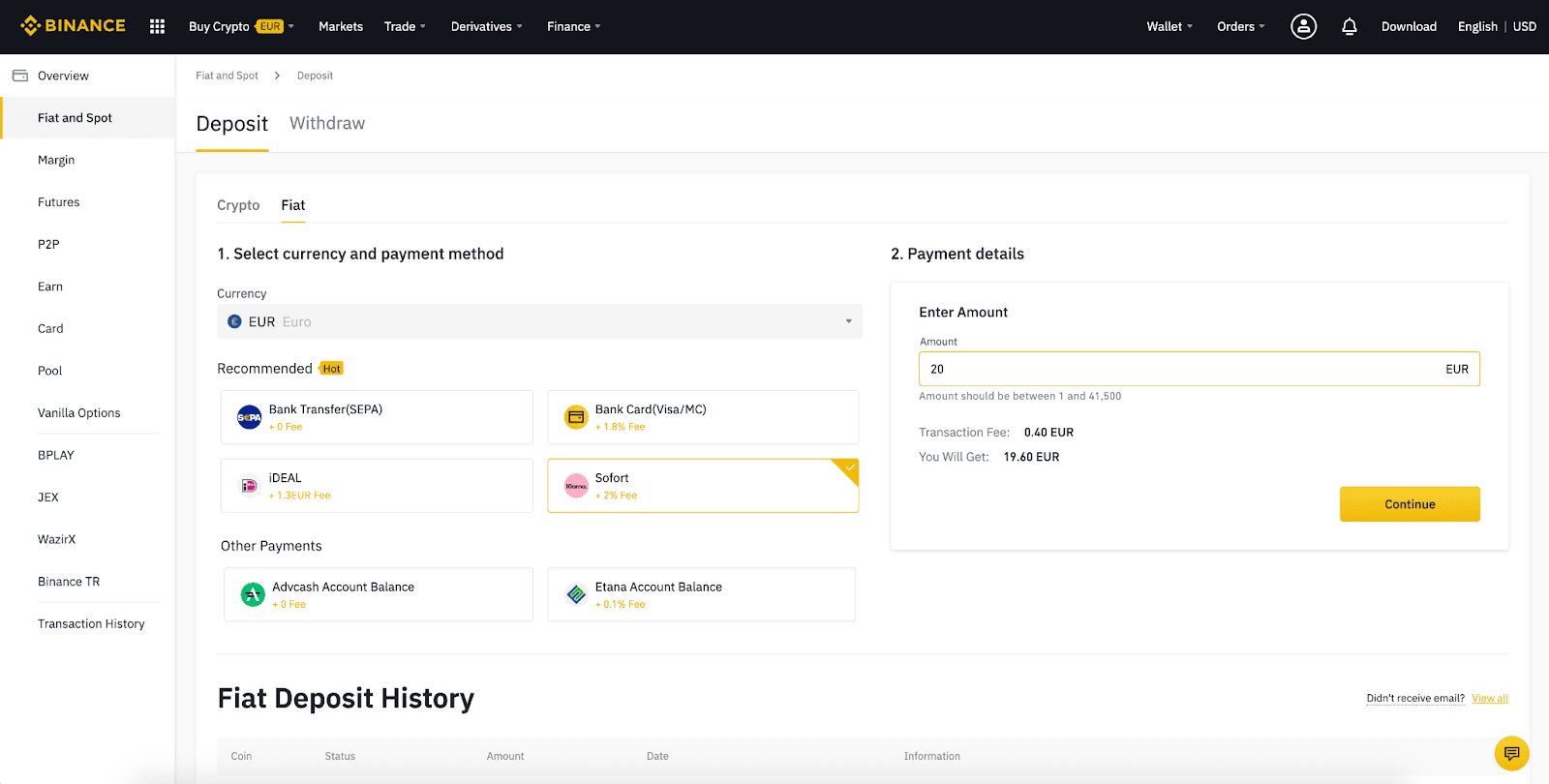Open the chat support bubble icon
Image resolution: width=1549 pixels, height=784 pixels.
tap(1511, 753)
